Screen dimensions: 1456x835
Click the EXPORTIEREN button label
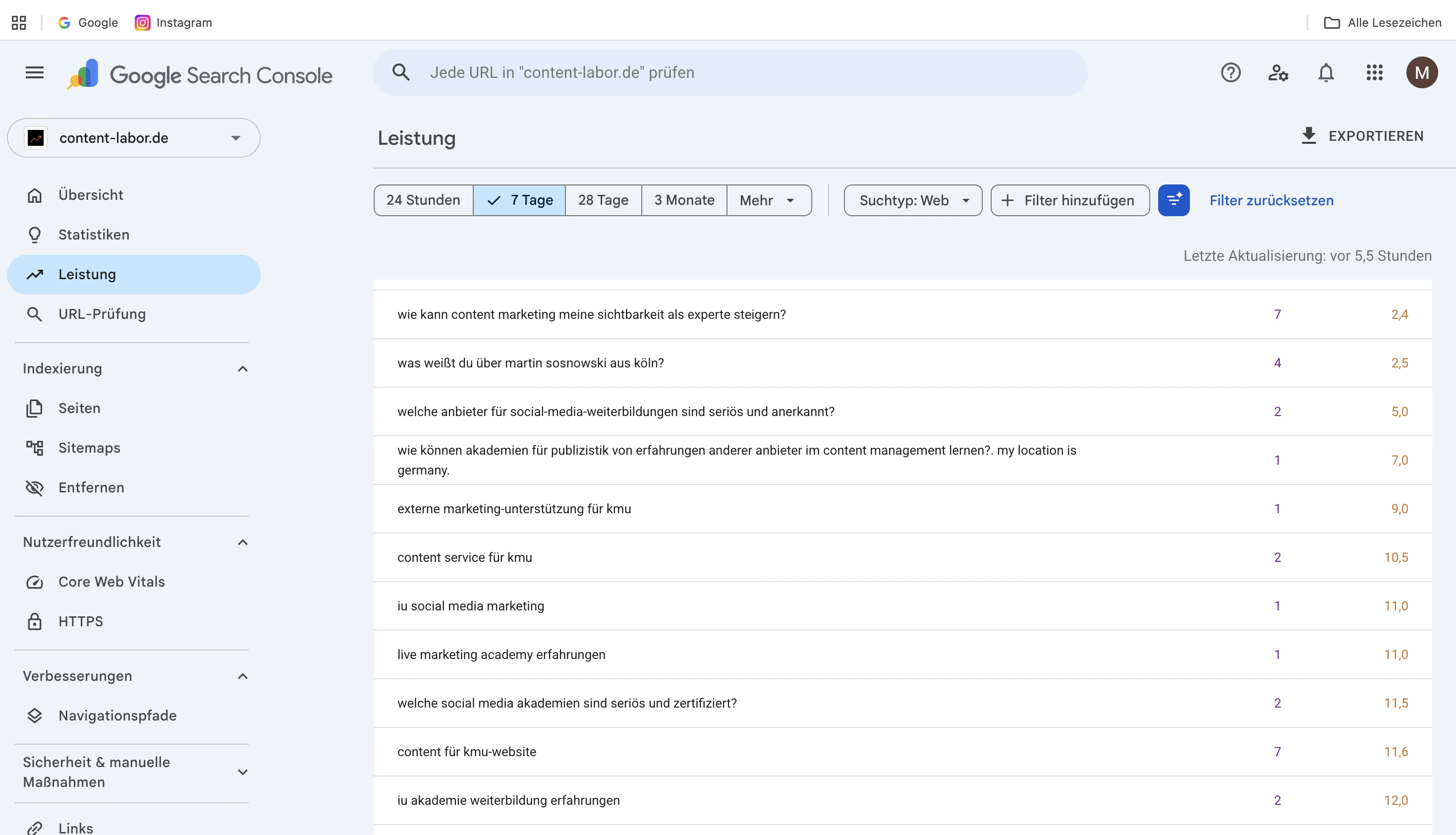[x=1376, y=136]
